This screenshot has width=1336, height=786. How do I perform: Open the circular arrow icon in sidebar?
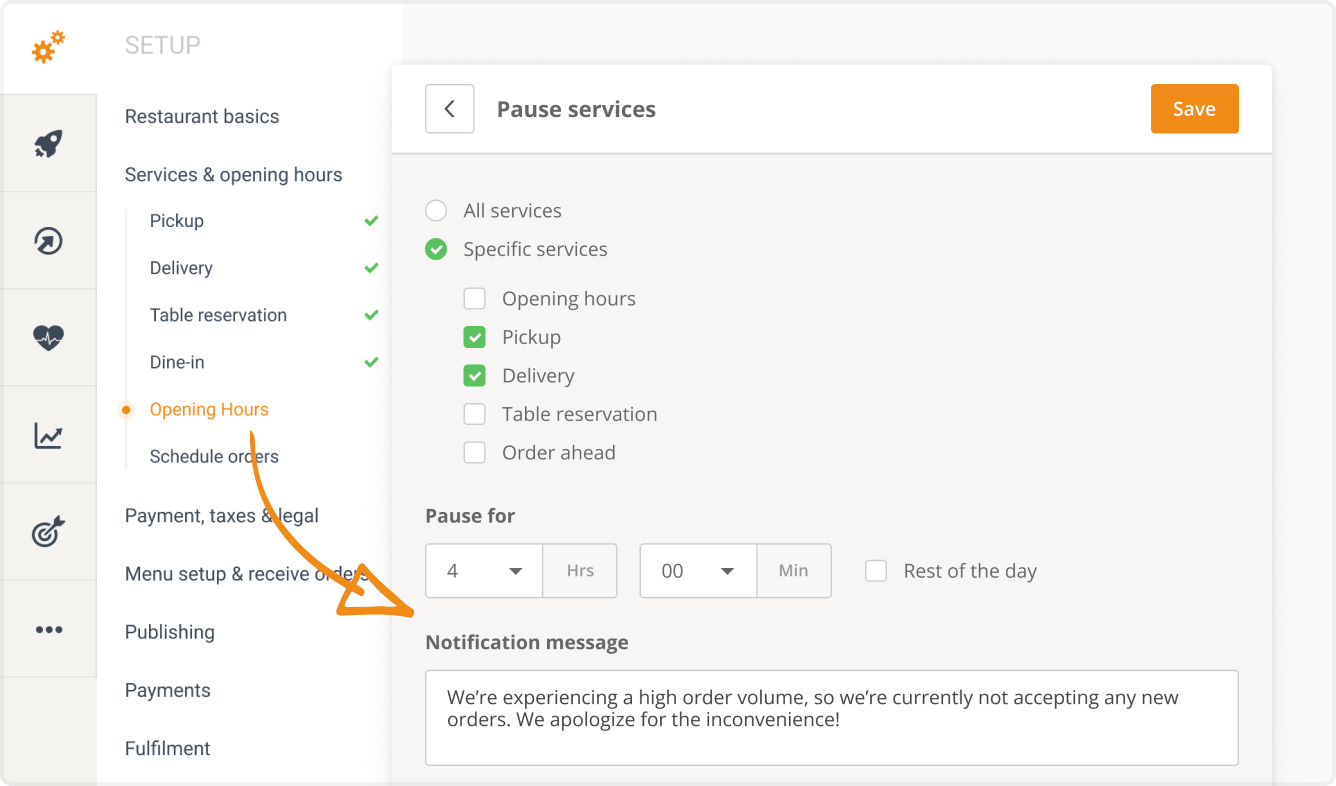click(48, 241)
